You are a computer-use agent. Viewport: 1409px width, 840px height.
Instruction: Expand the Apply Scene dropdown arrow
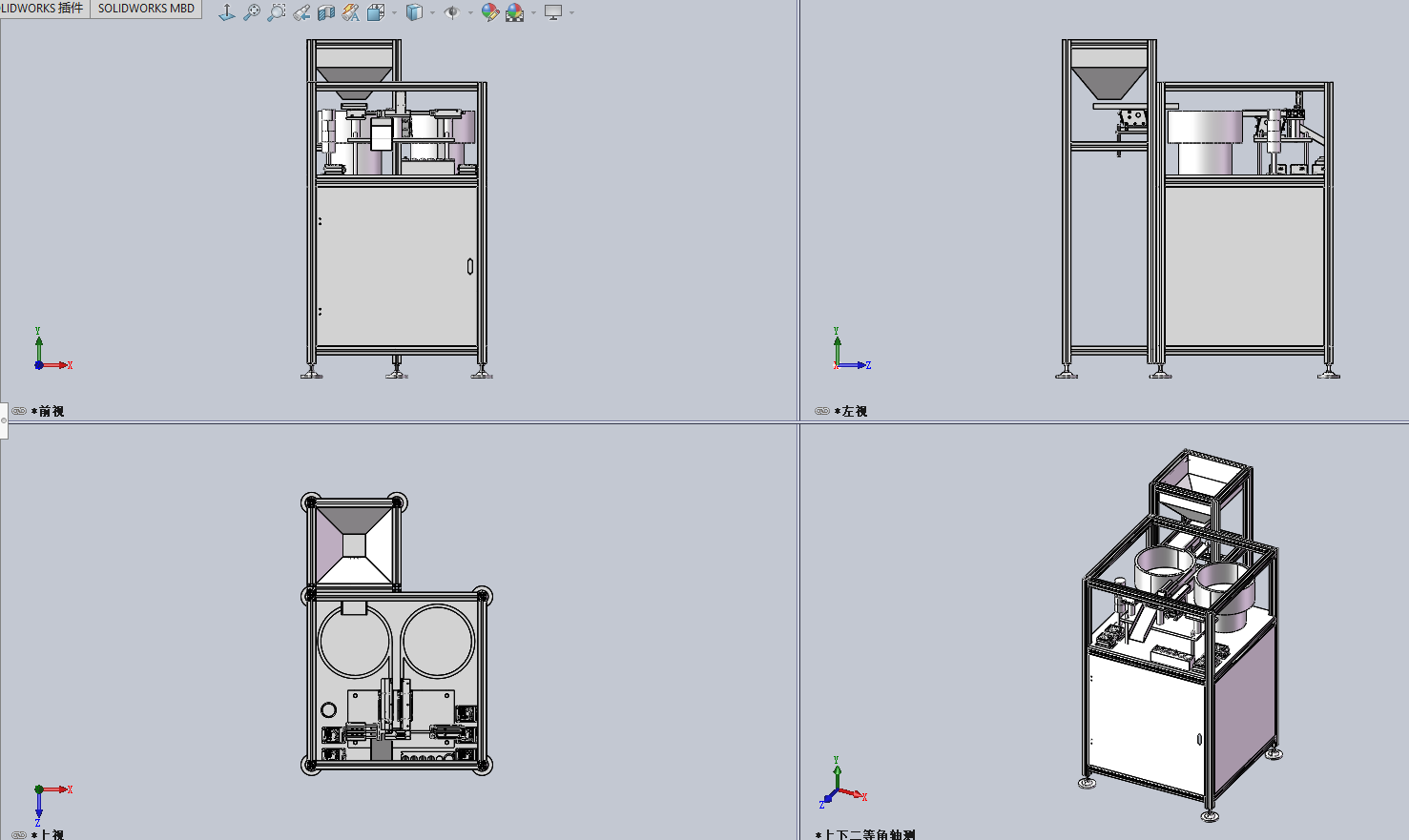pos(533,13)
